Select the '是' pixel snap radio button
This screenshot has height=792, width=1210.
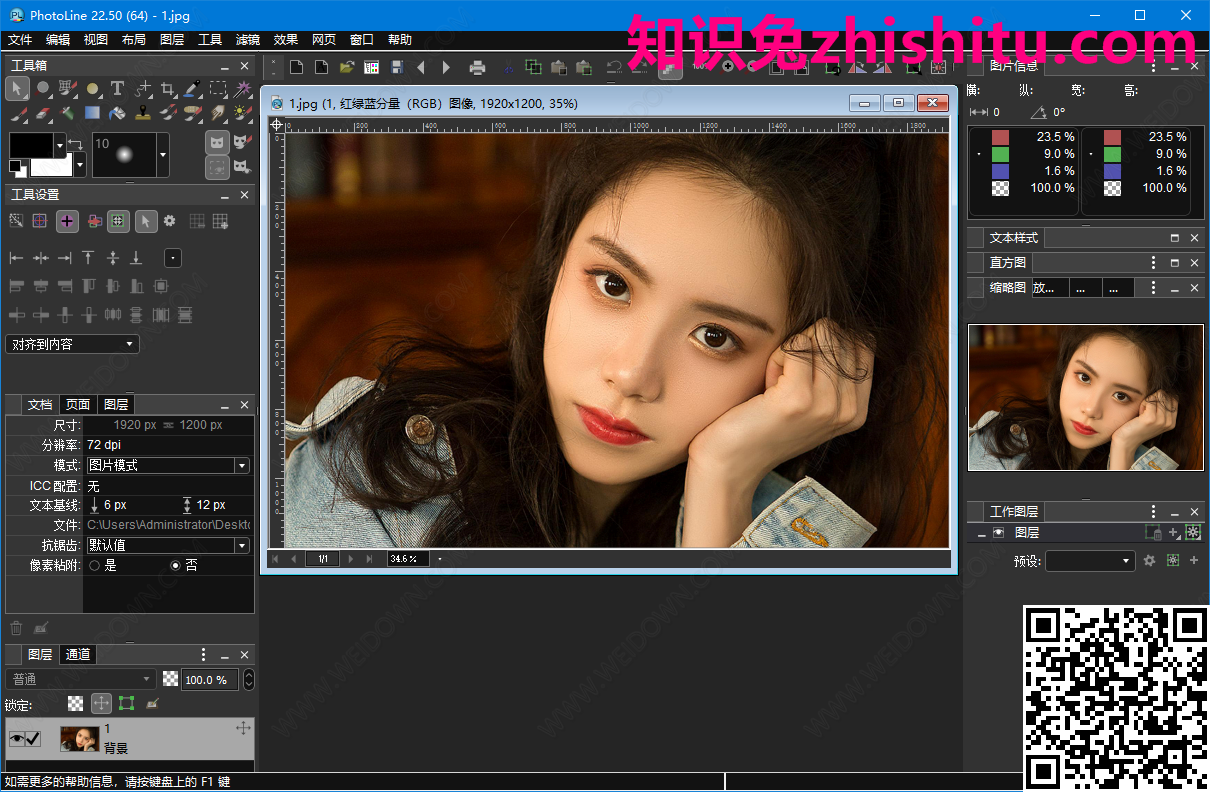[x=95, y=565]
